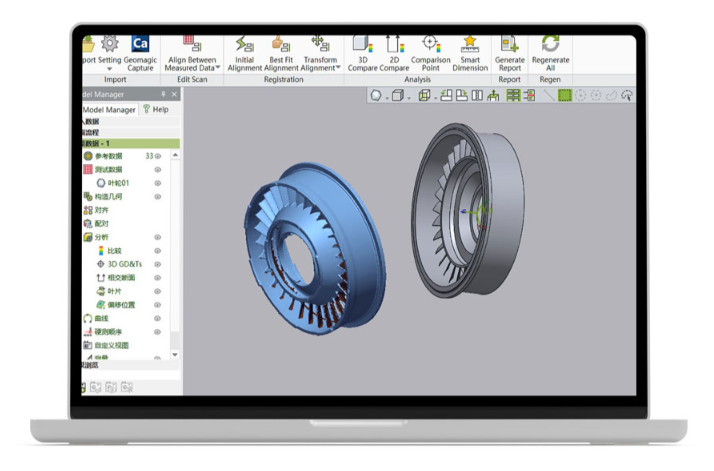Open Transform Alignment dropdown arrow
This screenshot has width=714, height=471.
338,68
